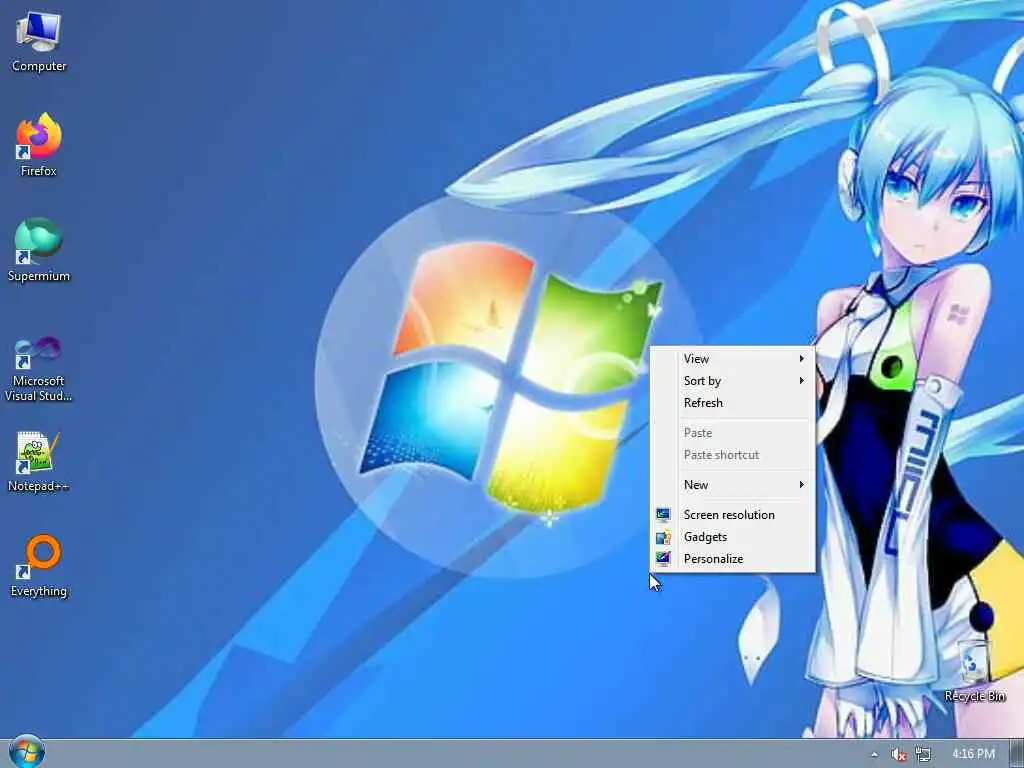Viewport: 1024px width, 768px height.
Task: Select the Recycle Bin icon
Action: [974, 671]
